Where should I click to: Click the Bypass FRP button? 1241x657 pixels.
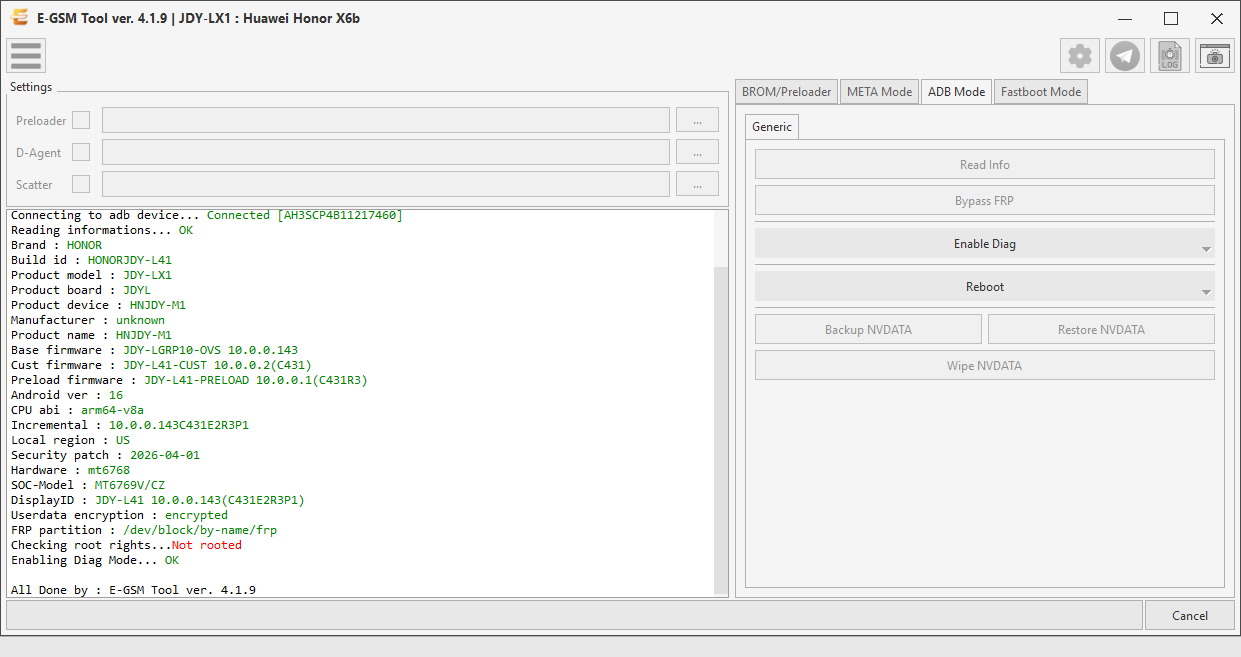(985, 201)
